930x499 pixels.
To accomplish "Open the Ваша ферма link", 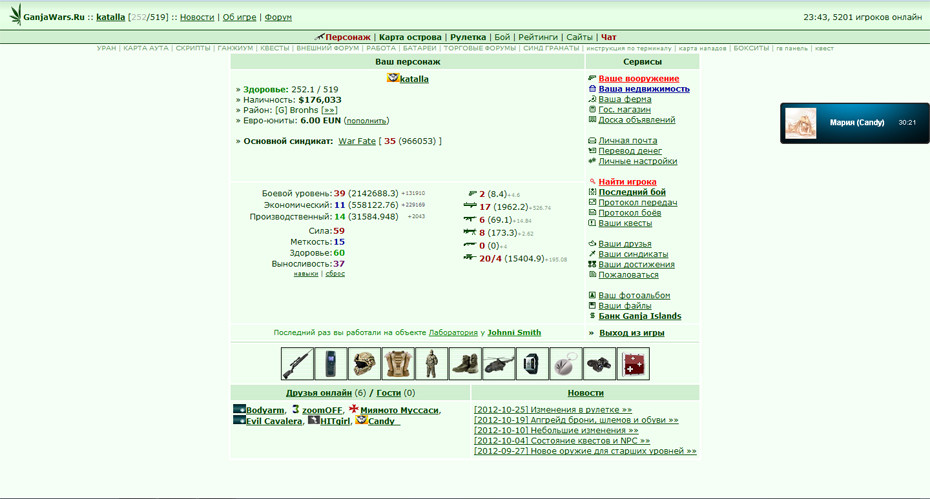I will [625, 99].
